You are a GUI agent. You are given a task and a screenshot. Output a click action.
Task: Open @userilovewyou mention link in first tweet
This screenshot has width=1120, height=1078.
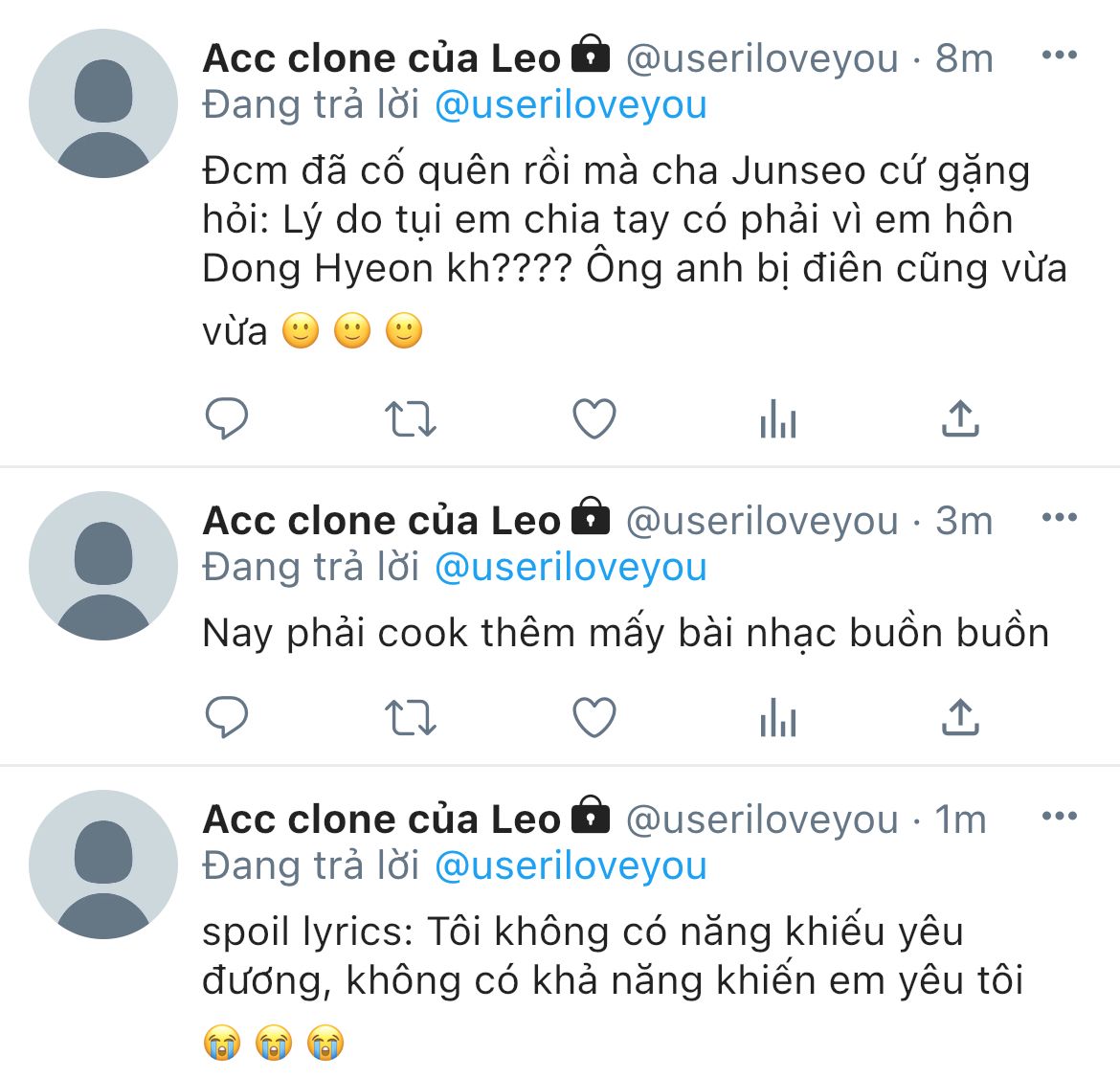click(571, 104)
